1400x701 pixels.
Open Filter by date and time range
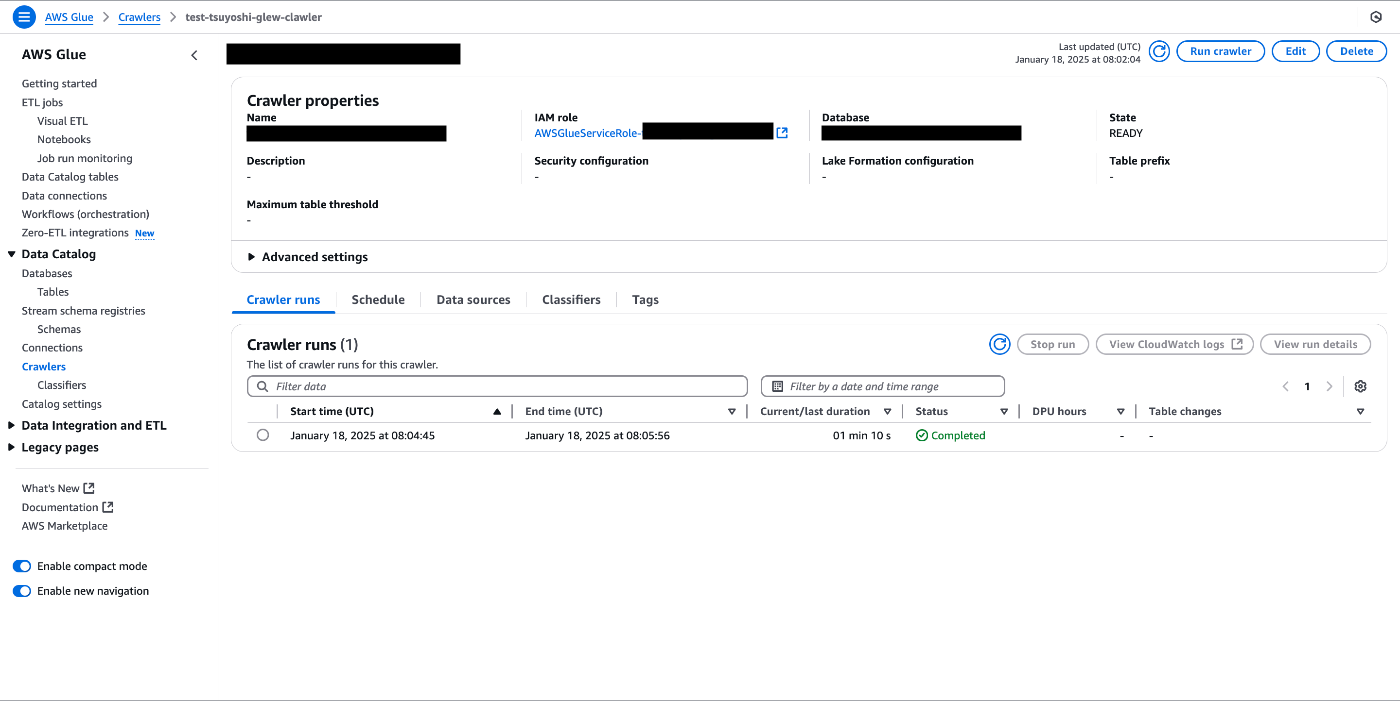coord(882,386)
